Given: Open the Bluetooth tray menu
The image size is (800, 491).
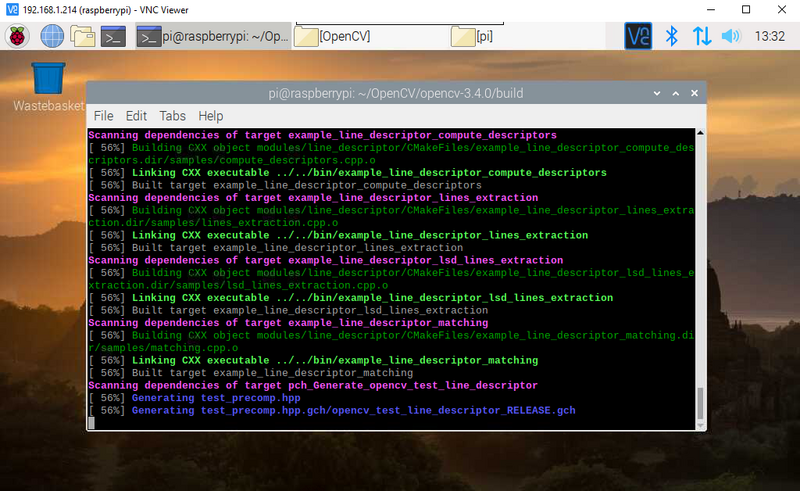Looking at the screenshot, I should click(671, 36).
